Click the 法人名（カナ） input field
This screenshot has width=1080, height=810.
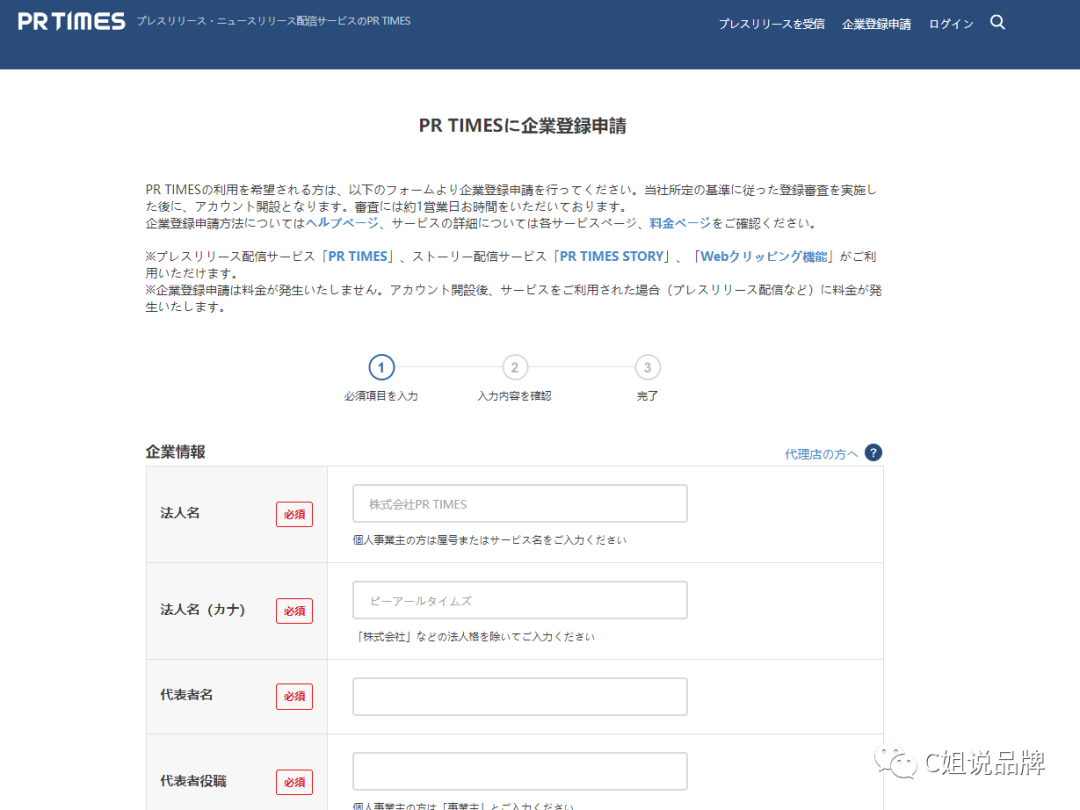(x=519, y=599)
